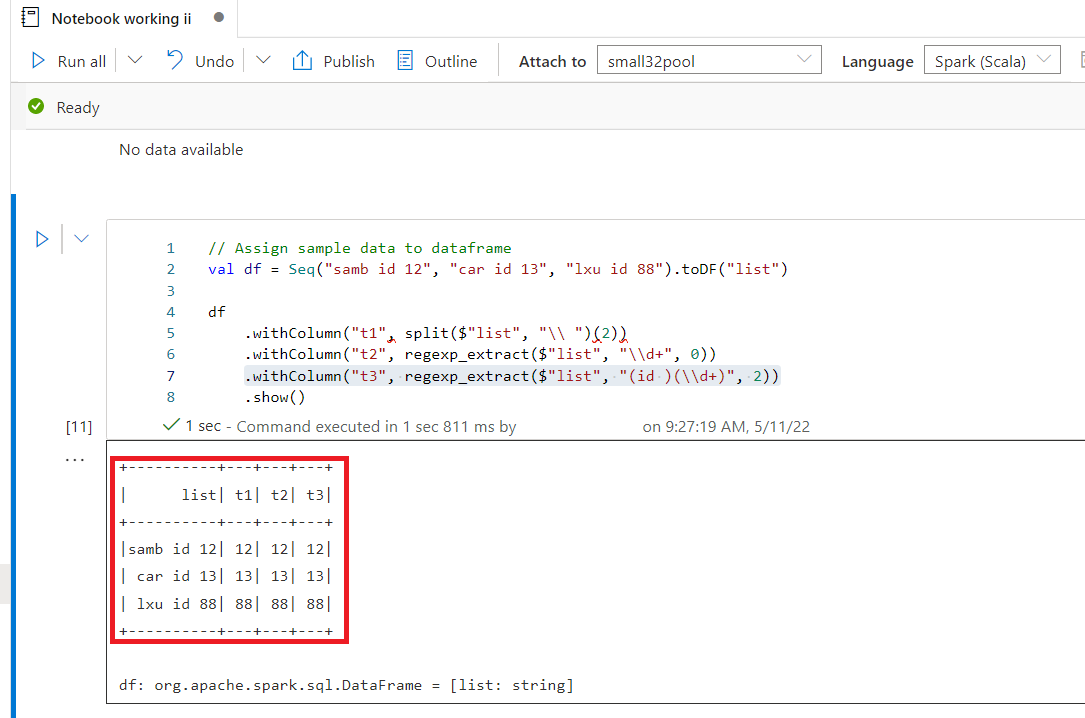Click the notebook icon in the tab
The width and height of the screenshot is (1085, 718).
30,17
